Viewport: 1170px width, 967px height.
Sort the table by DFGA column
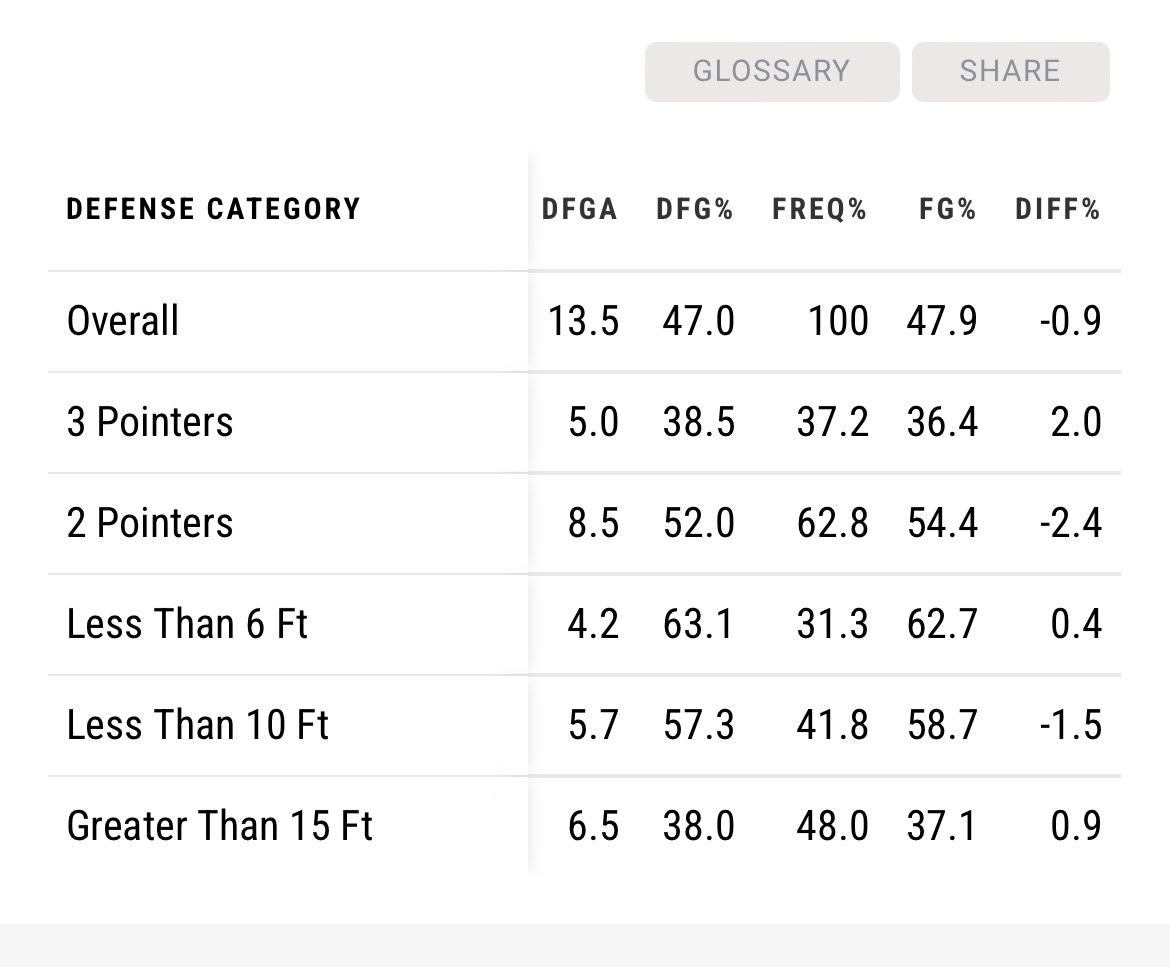tap(580, 209)
